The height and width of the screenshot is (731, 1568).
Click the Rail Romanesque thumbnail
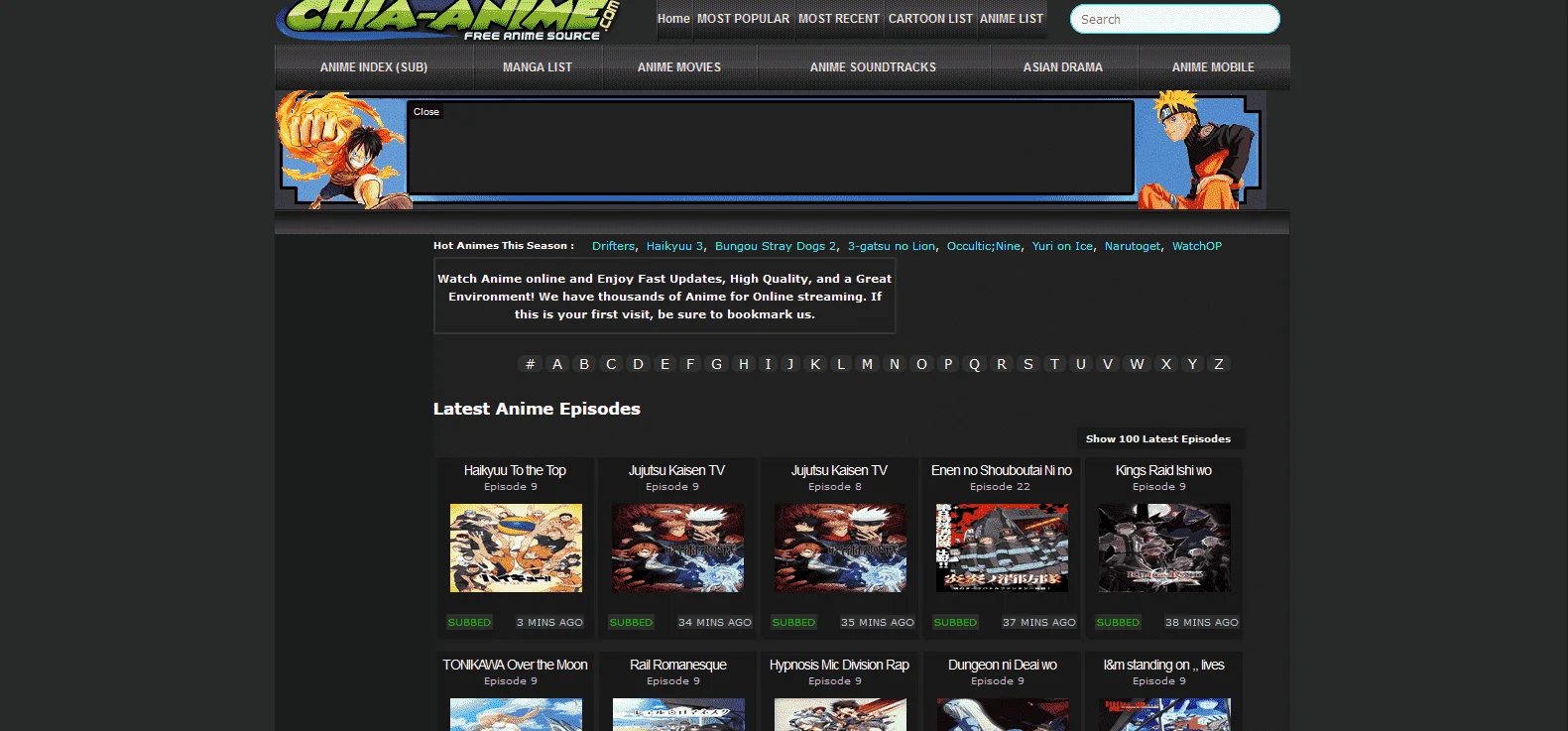[678, 714]
